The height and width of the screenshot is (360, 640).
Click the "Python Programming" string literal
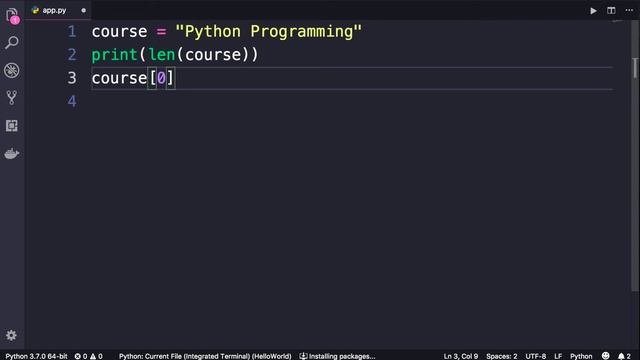pos(269,31)
